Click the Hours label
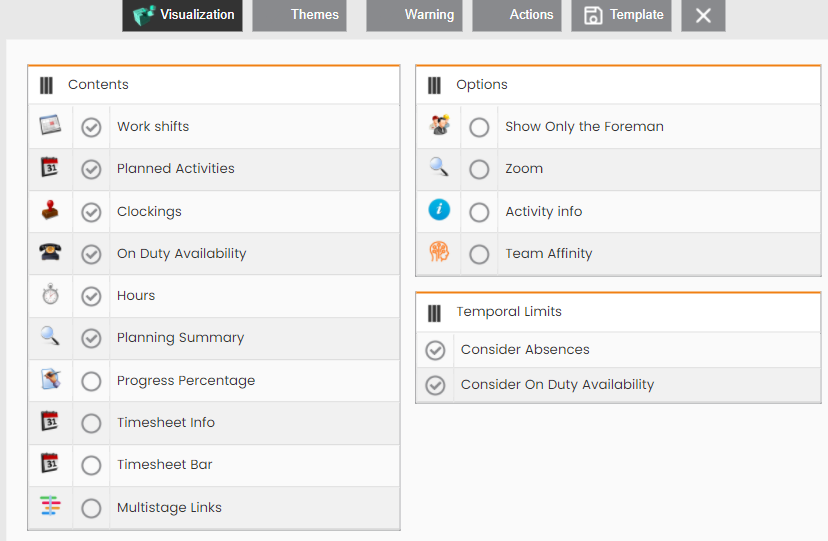The height and width of the screenshot is (541, 828). [136, 296]
